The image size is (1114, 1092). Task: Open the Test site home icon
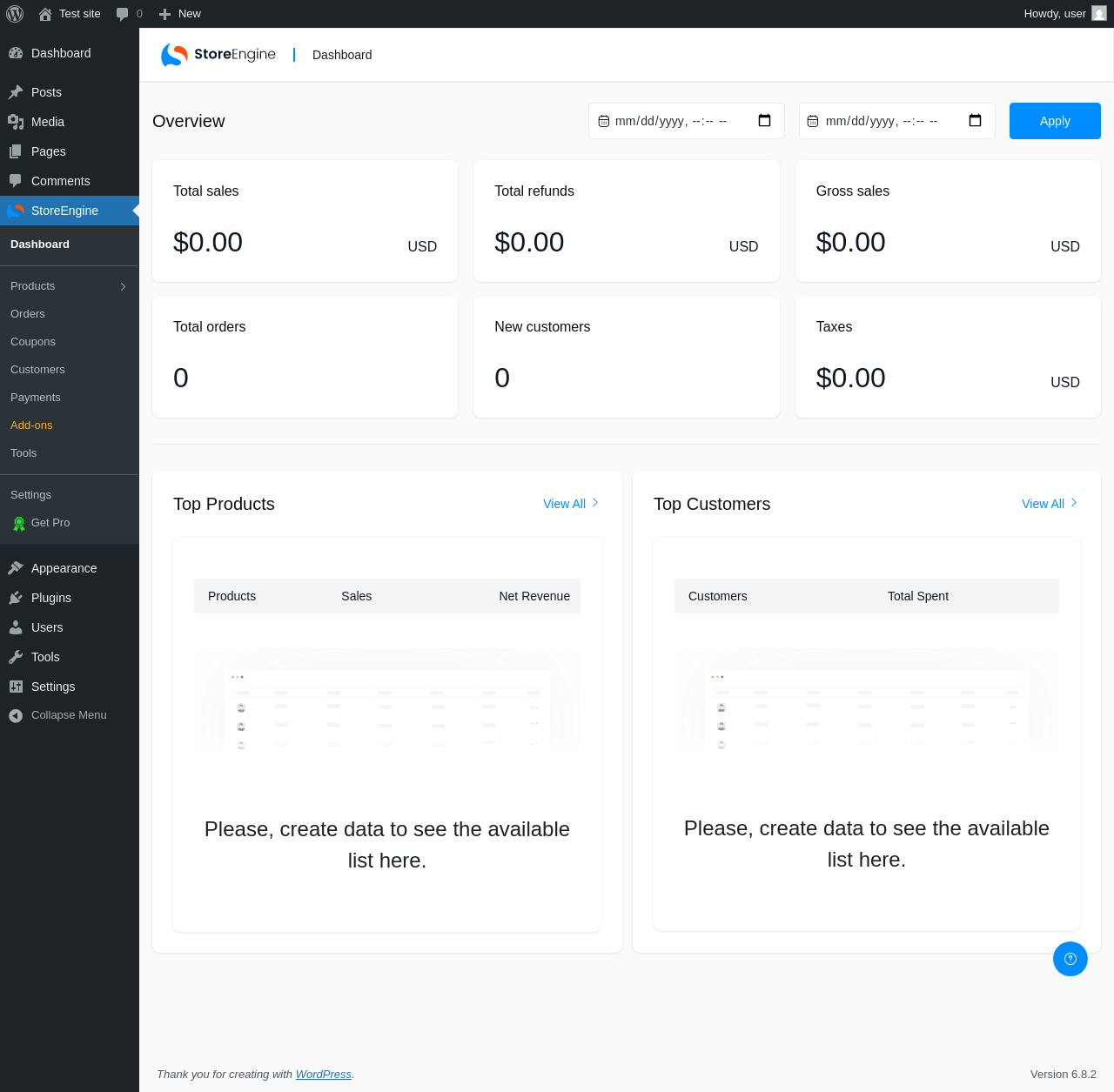(x=45, y=14)
